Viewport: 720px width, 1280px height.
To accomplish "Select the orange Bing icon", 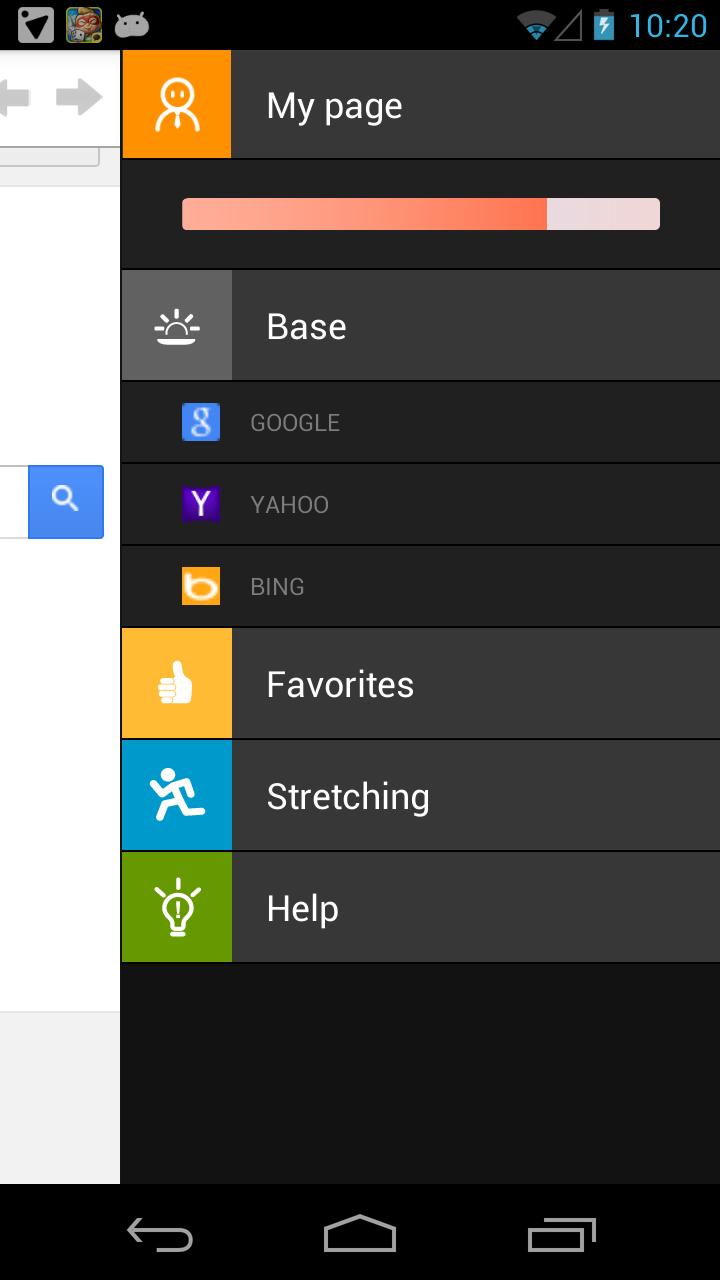I will (x=201, y=586).
